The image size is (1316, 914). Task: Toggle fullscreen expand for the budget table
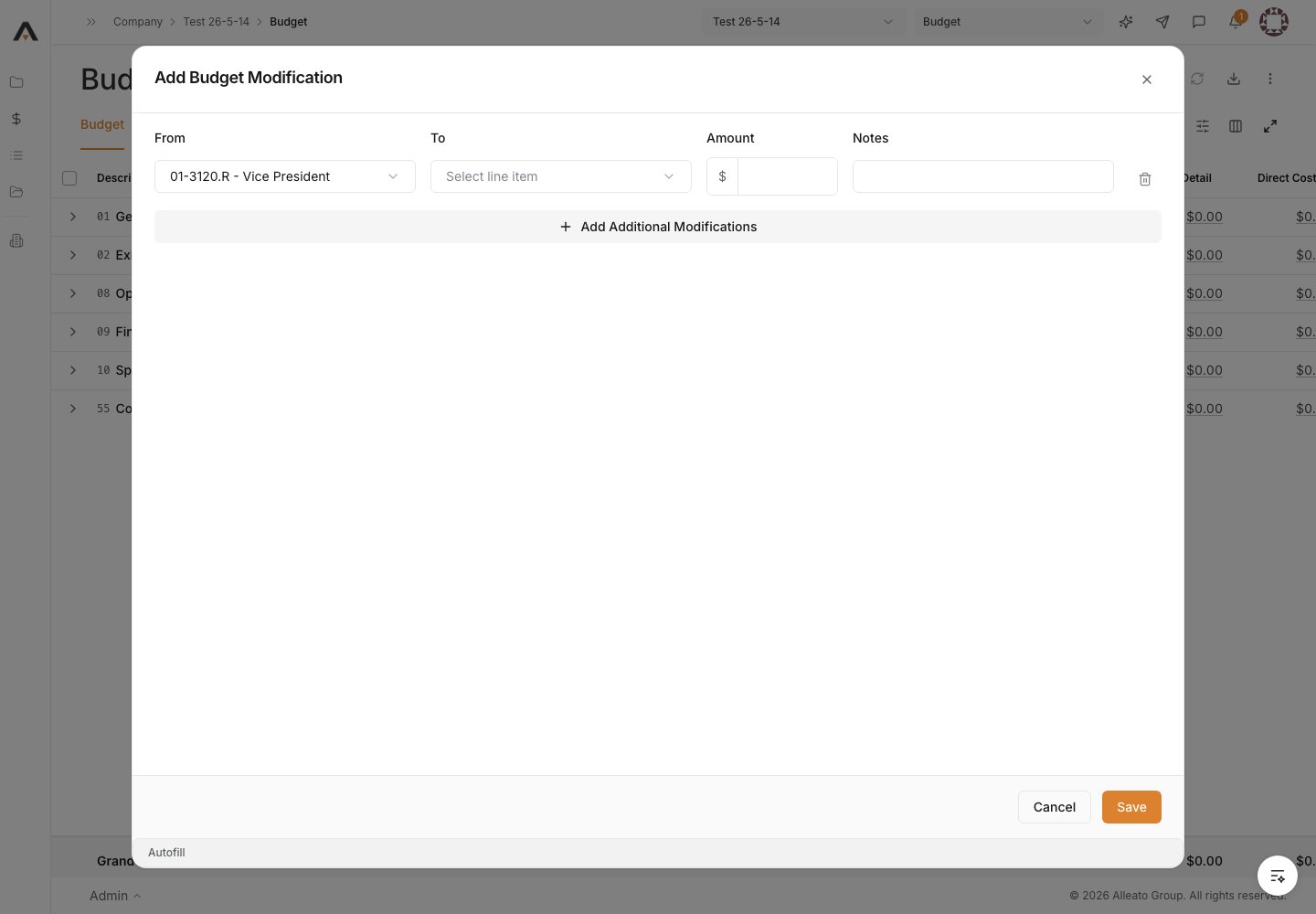(x=1270, y=126)
